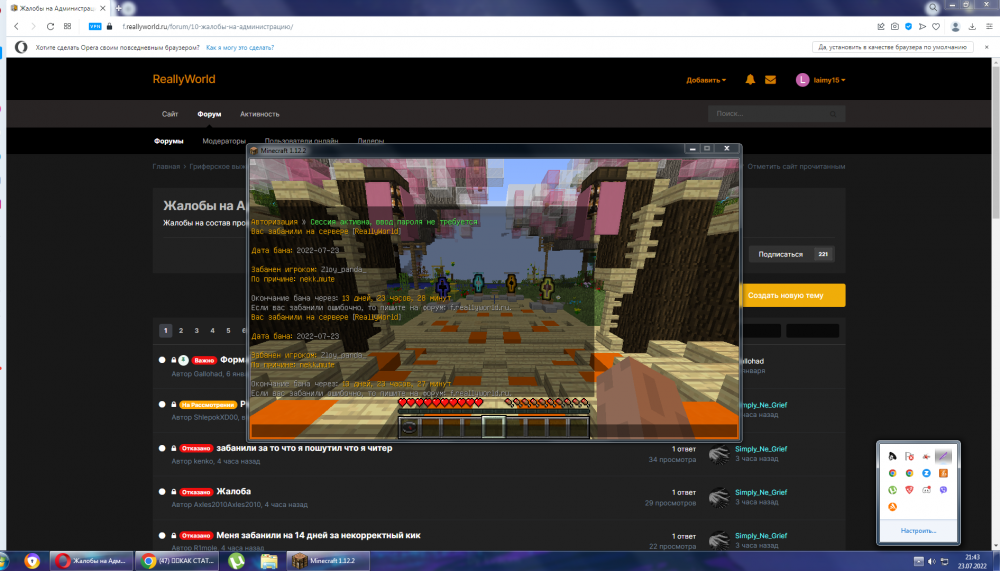Viewport: 1000px width, 571px height.
Task: Open Simply_Ne_Grief on пошутил что я читер row
Action: (x=761, y=449)
